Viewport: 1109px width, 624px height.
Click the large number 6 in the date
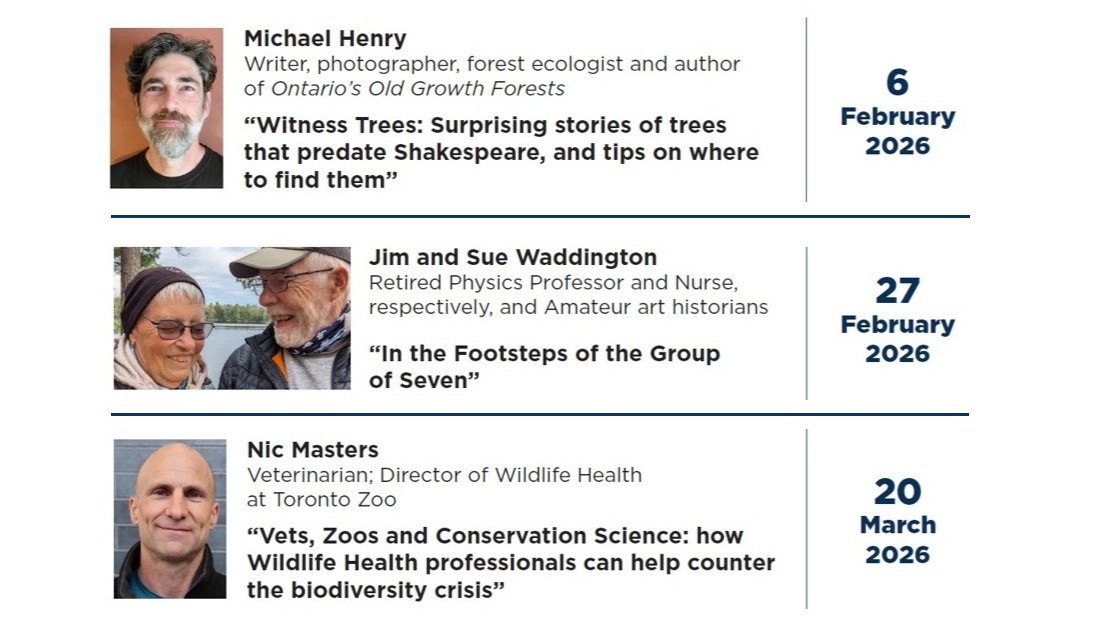pyautogui.click(x=897, y=82)
